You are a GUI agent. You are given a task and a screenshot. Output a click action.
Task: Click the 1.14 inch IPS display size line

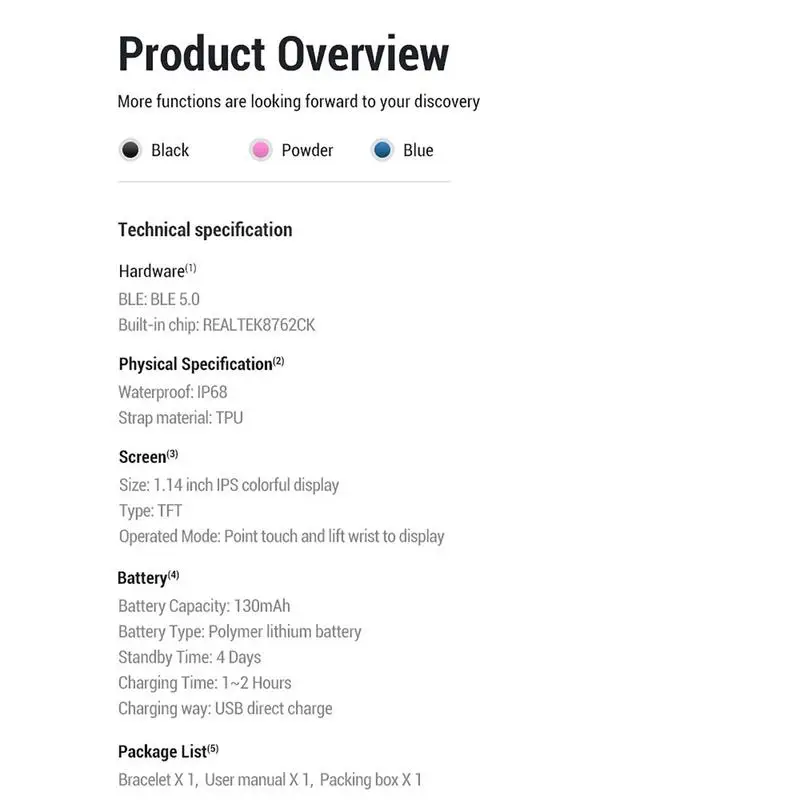pyautogui.click(x=228, y=485)
